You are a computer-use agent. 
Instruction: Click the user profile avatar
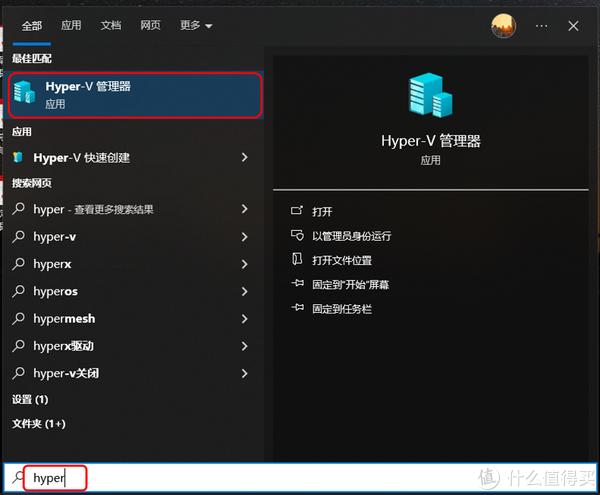point(503,26)
